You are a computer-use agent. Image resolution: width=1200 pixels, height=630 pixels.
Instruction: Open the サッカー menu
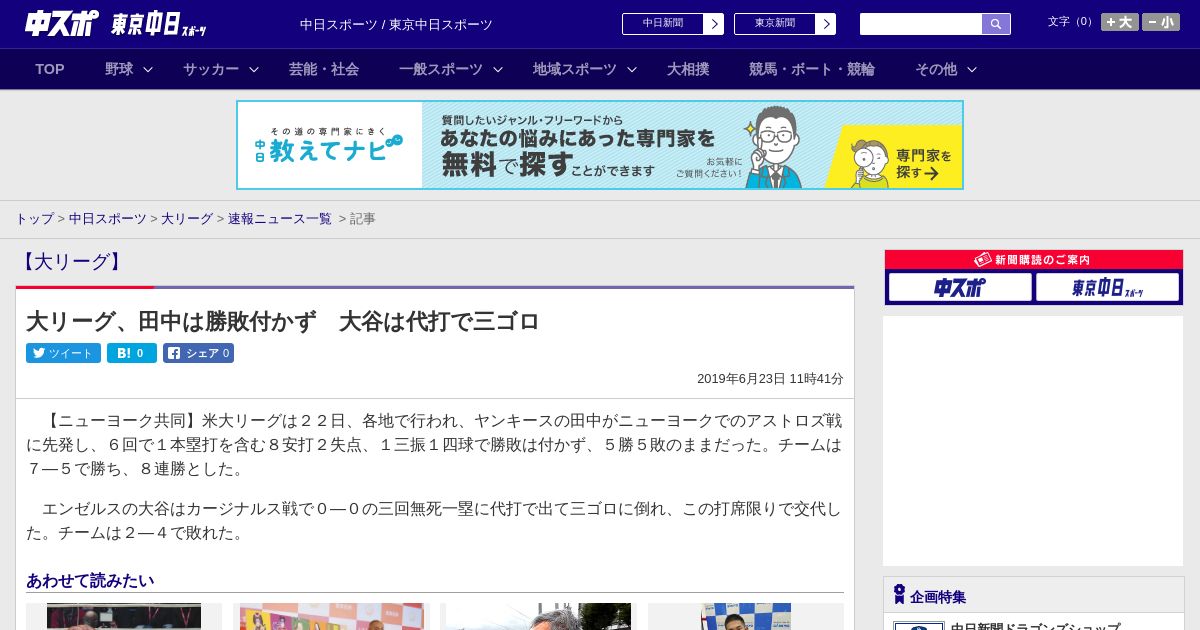[x=211, y=69]
